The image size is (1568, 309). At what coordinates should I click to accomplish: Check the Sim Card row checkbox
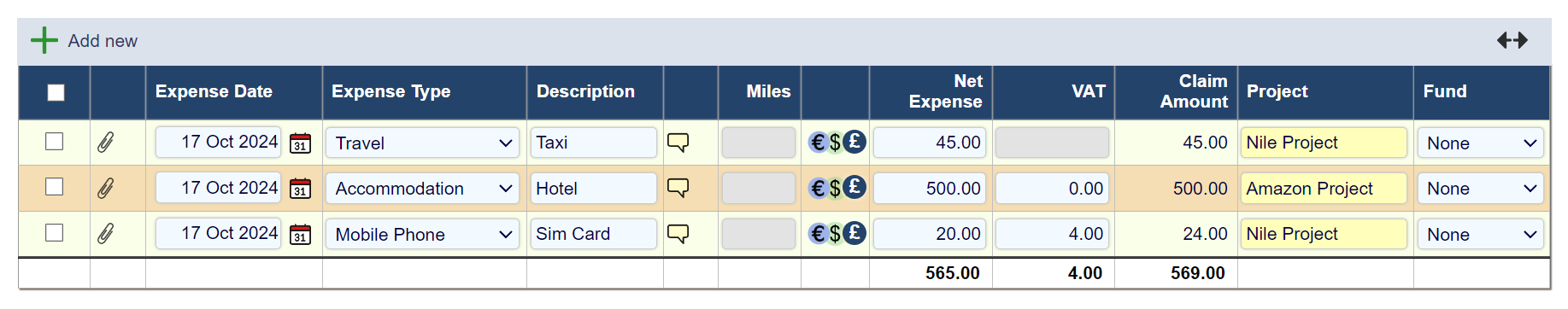[54, 232]
